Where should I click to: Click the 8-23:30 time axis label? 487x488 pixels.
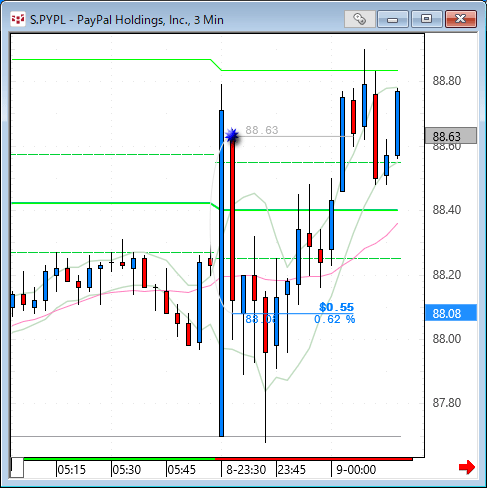[x=246, y=470]
